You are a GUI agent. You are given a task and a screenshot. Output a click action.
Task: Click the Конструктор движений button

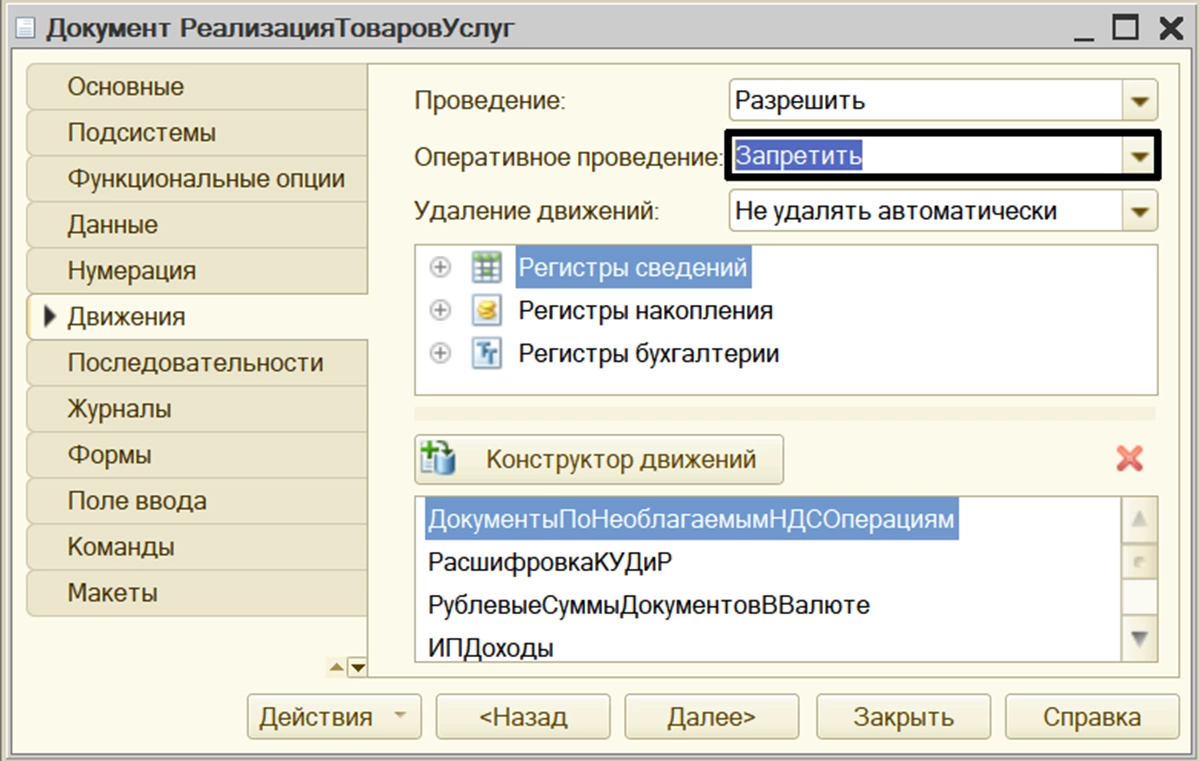coord(599,460)
